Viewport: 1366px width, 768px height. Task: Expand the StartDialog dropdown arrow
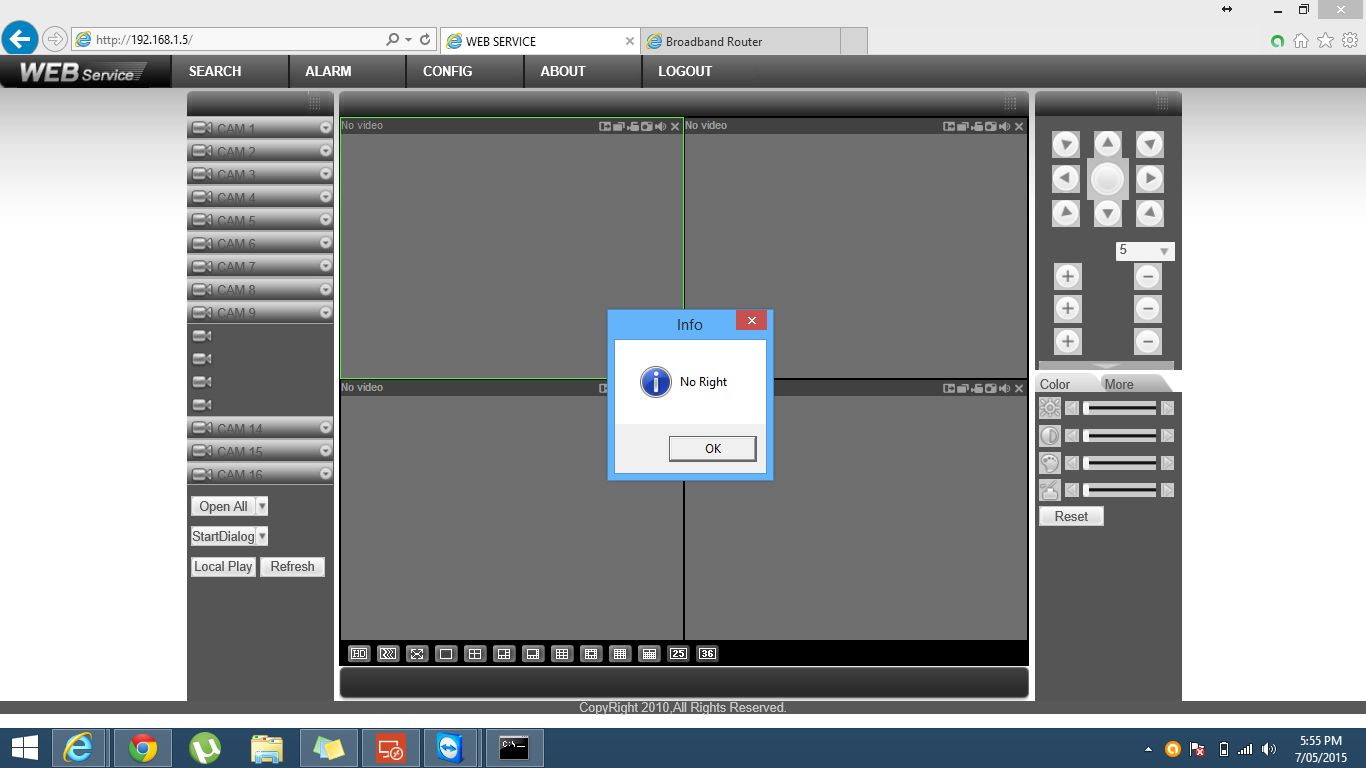click(262, 537)
